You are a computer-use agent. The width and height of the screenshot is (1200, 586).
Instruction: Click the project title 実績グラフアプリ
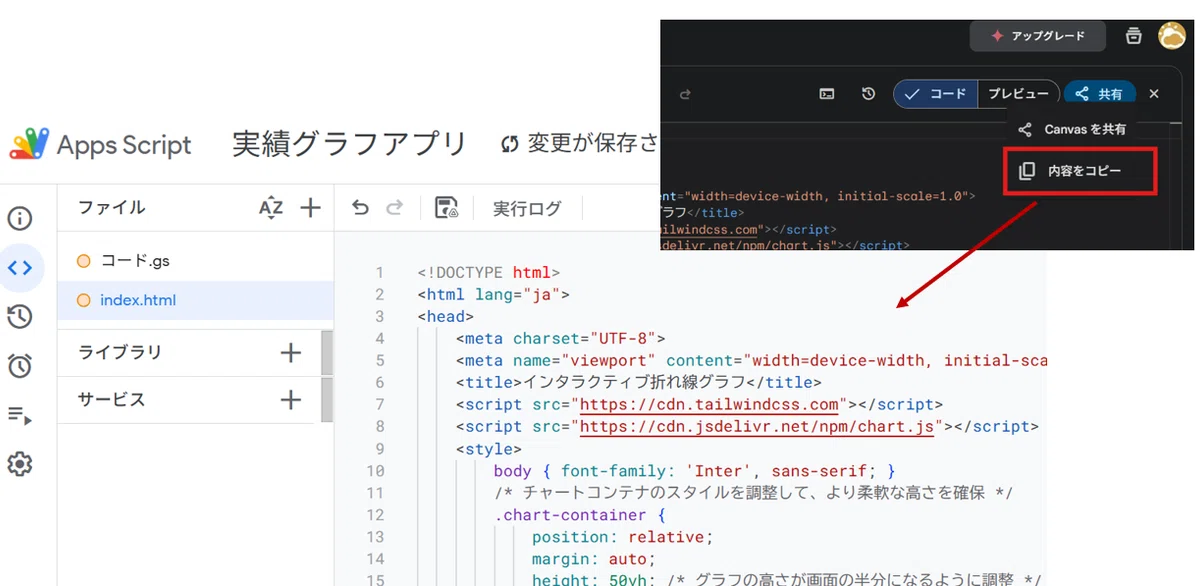pos(349,144)
